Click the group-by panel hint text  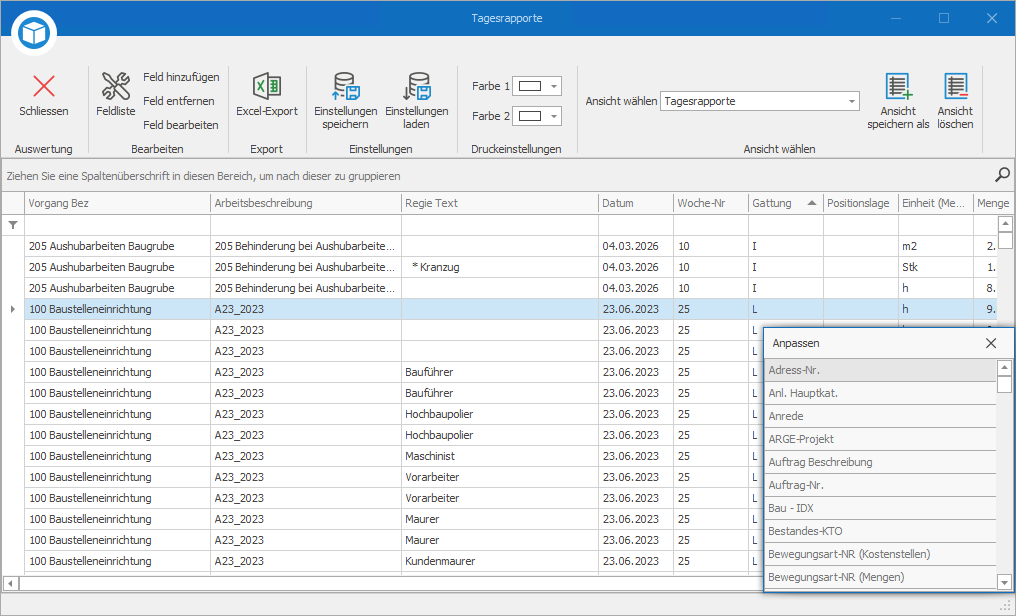(203, 176)
